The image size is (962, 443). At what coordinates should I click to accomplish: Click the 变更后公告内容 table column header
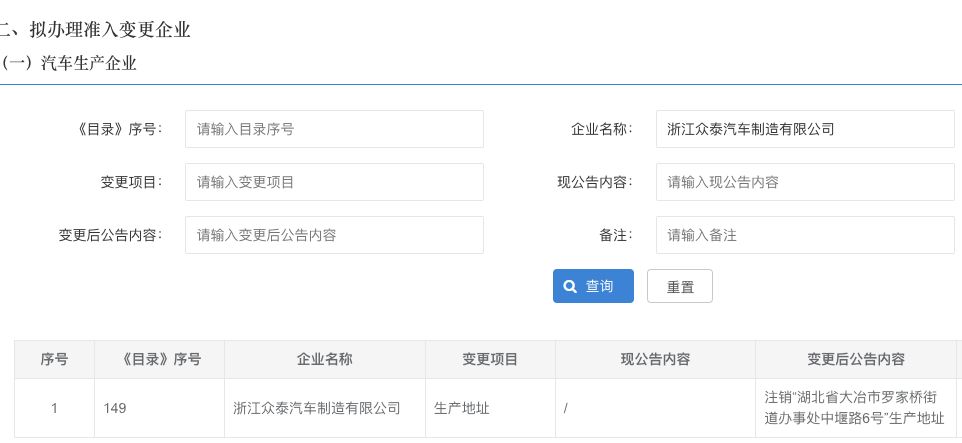856,360
